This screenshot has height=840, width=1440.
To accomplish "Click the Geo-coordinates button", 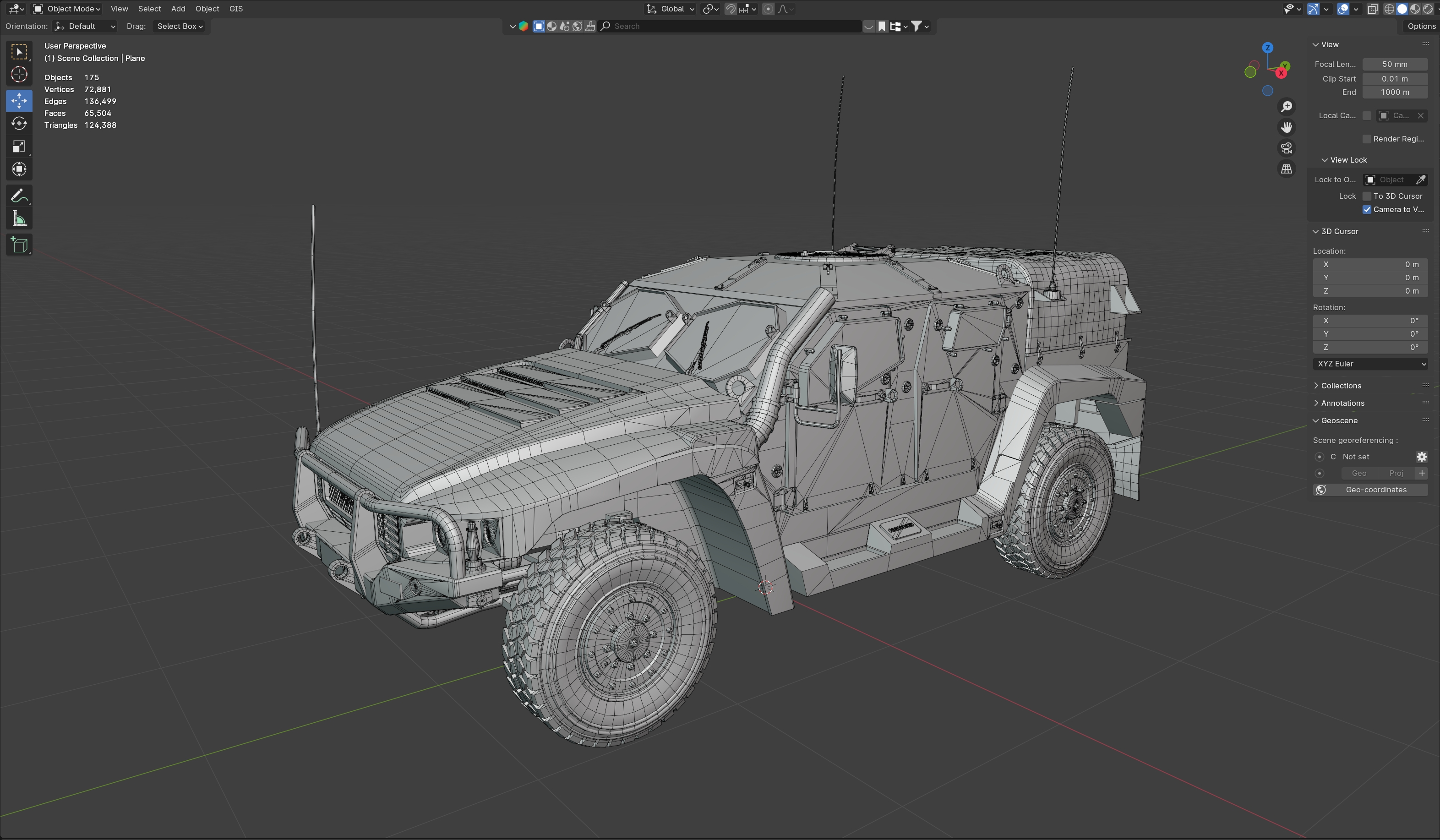I will 1370,490.
